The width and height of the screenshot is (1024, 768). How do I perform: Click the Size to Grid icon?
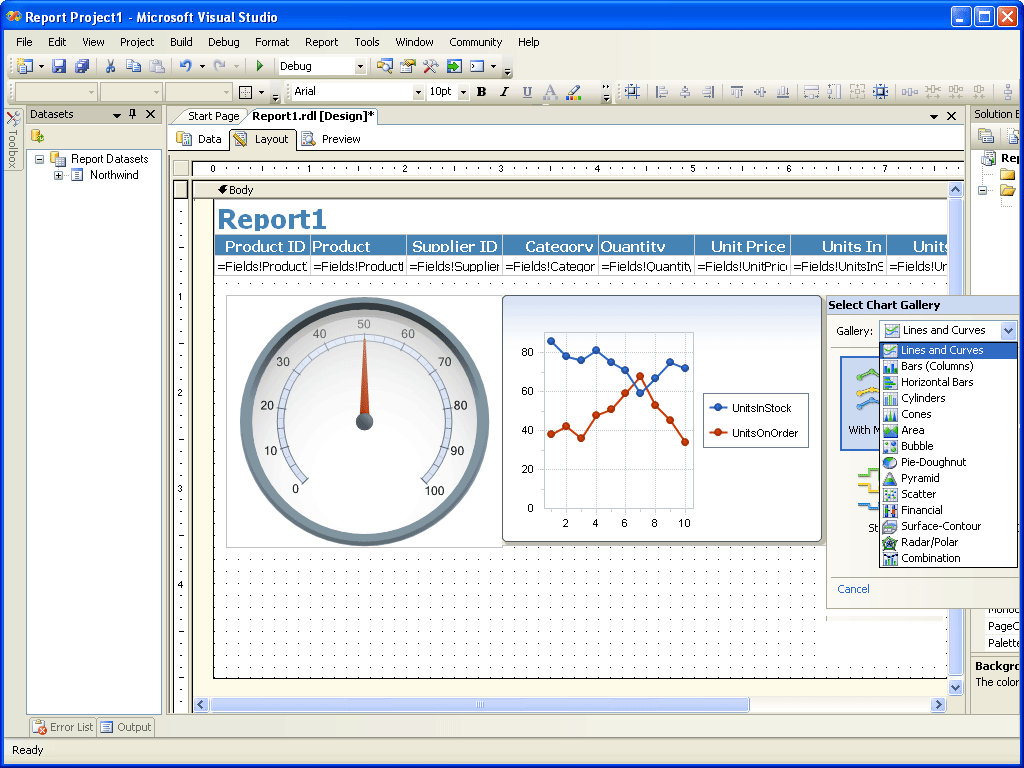[880, 92]
